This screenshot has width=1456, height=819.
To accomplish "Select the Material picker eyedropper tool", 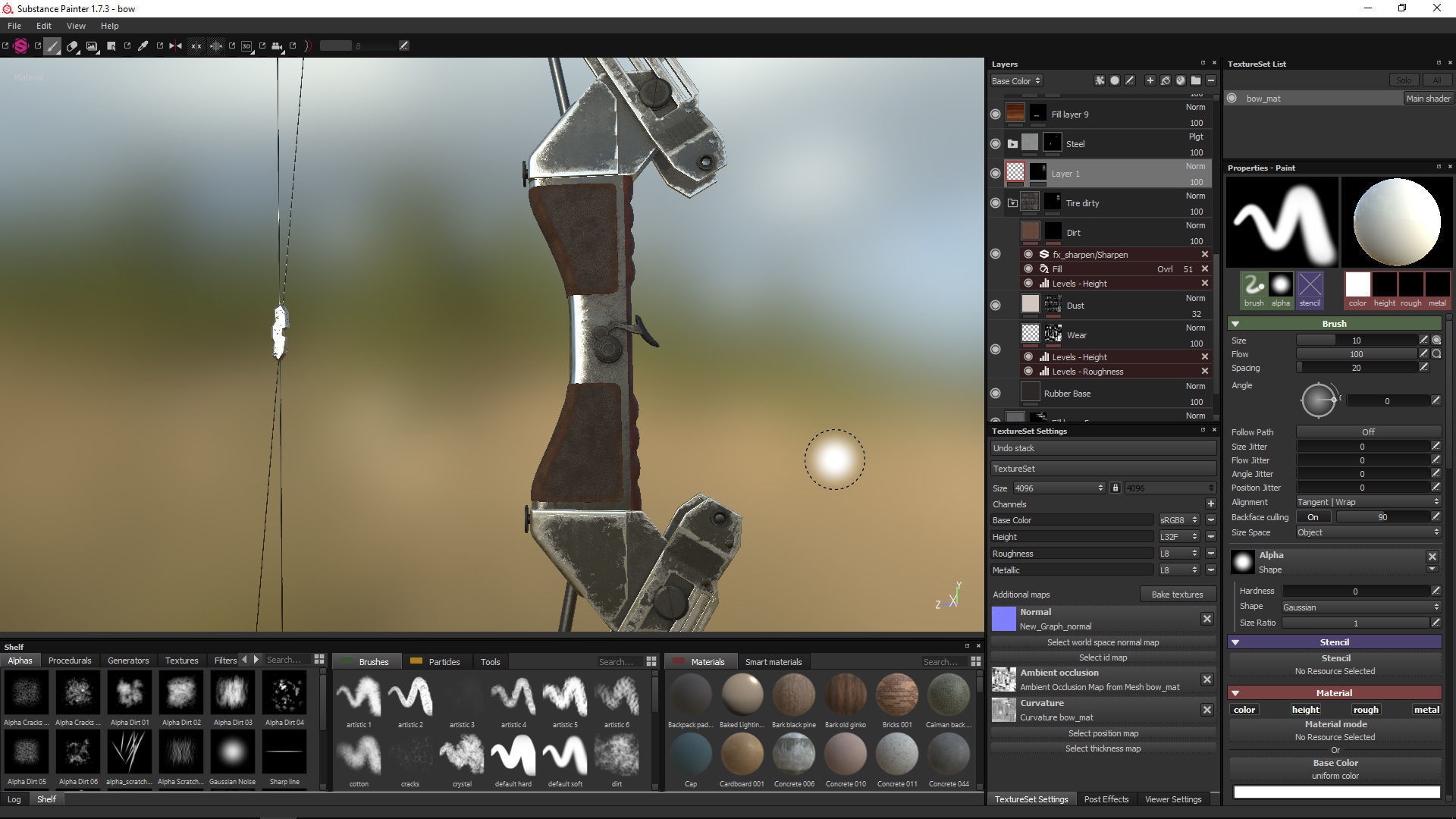I will tap(143, 46).
